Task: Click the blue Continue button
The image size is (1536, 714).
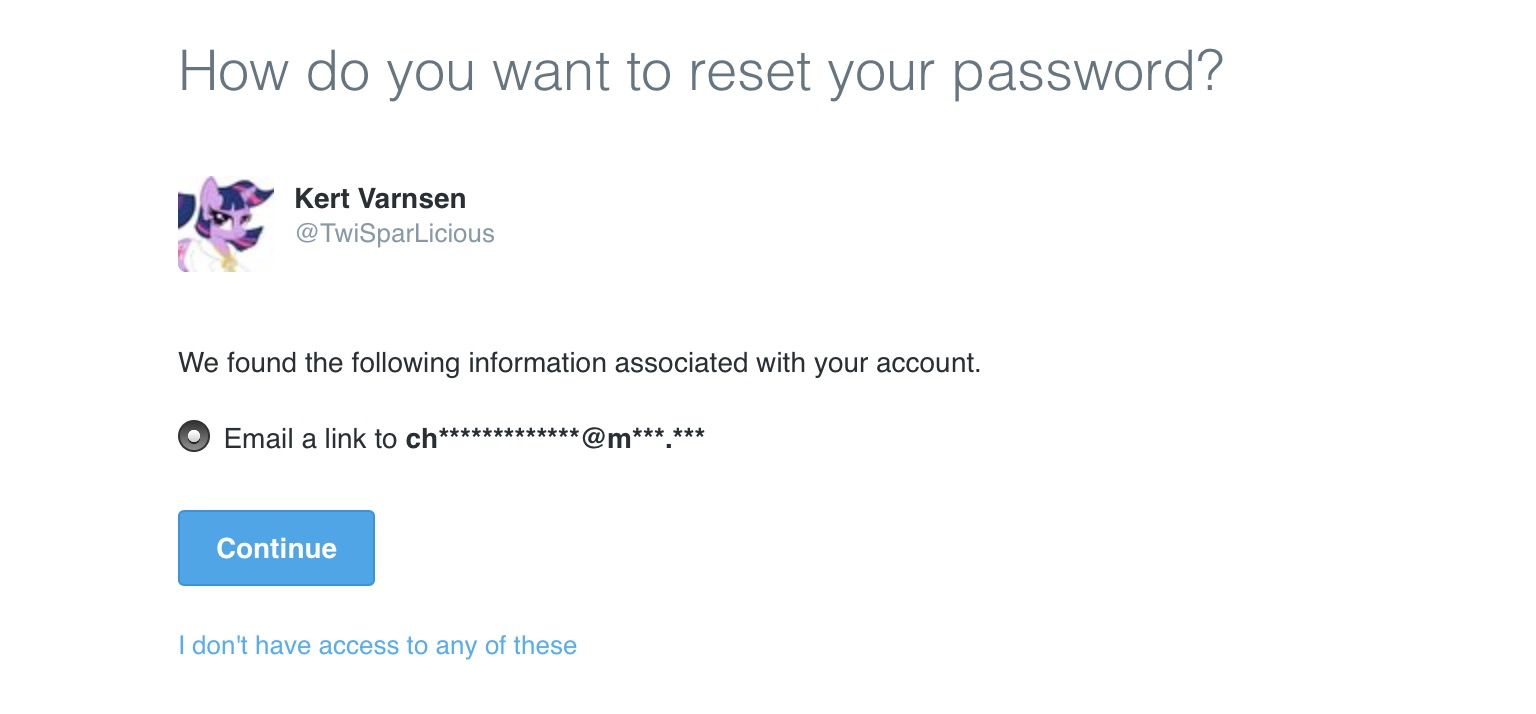Action: click(276, 548)
